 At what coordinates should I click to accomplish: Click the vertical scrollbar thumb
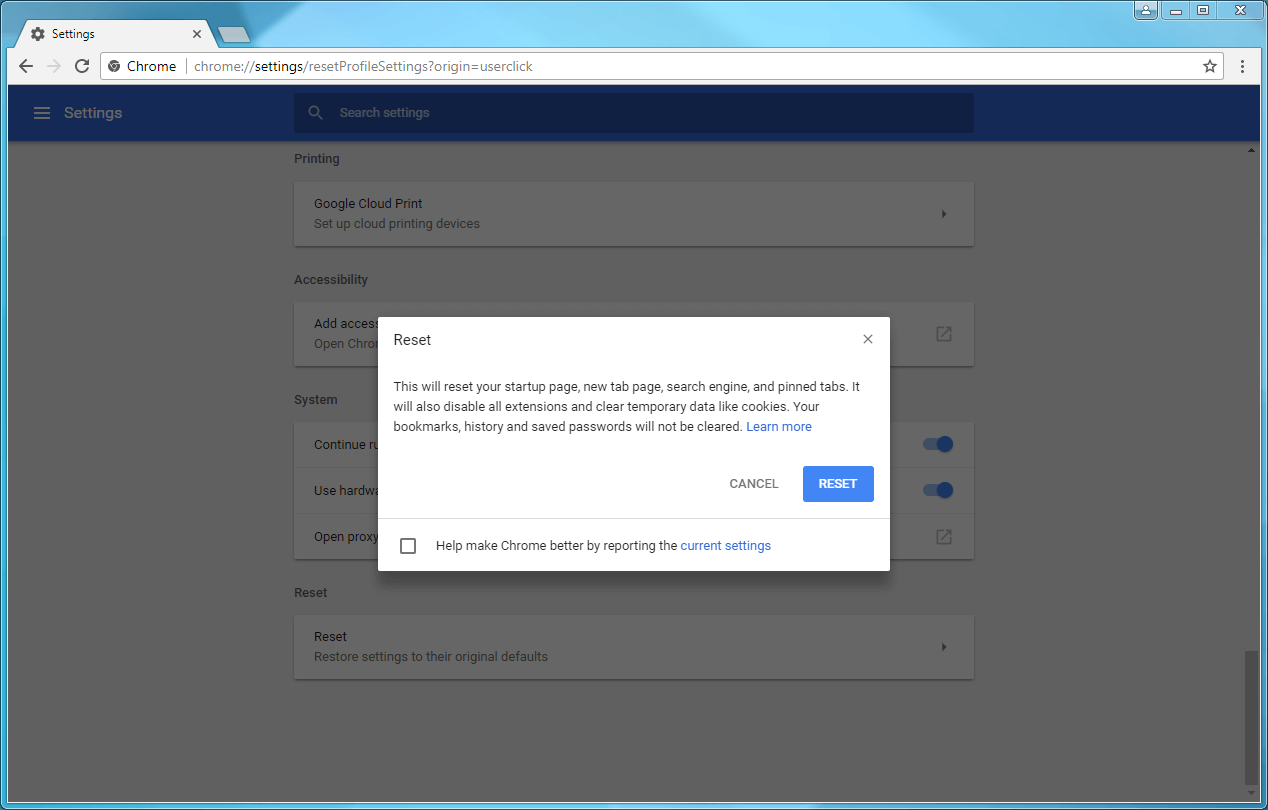click(1251, 717)
